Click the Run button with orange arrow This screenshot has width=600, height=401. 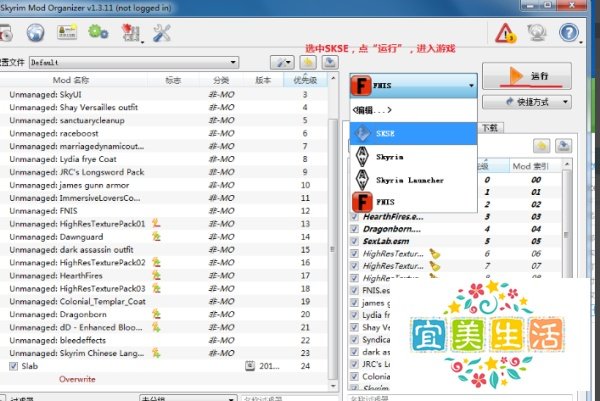[527, 76]
